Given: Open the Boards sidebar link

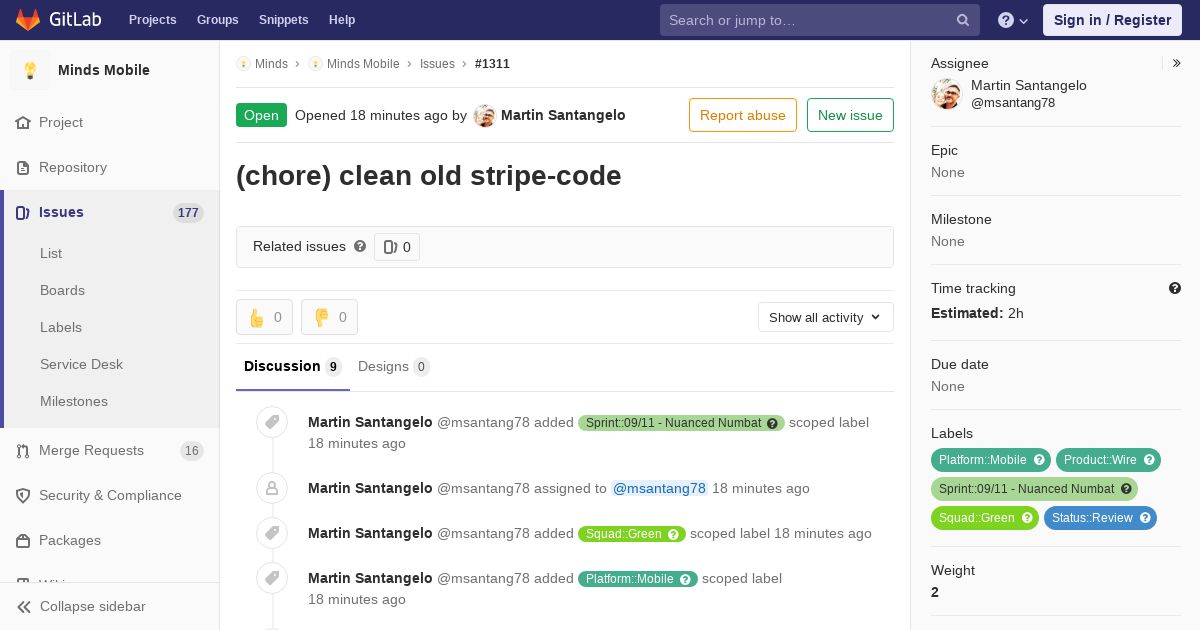Looking at the screenshot, I should [x=62, y=290].
